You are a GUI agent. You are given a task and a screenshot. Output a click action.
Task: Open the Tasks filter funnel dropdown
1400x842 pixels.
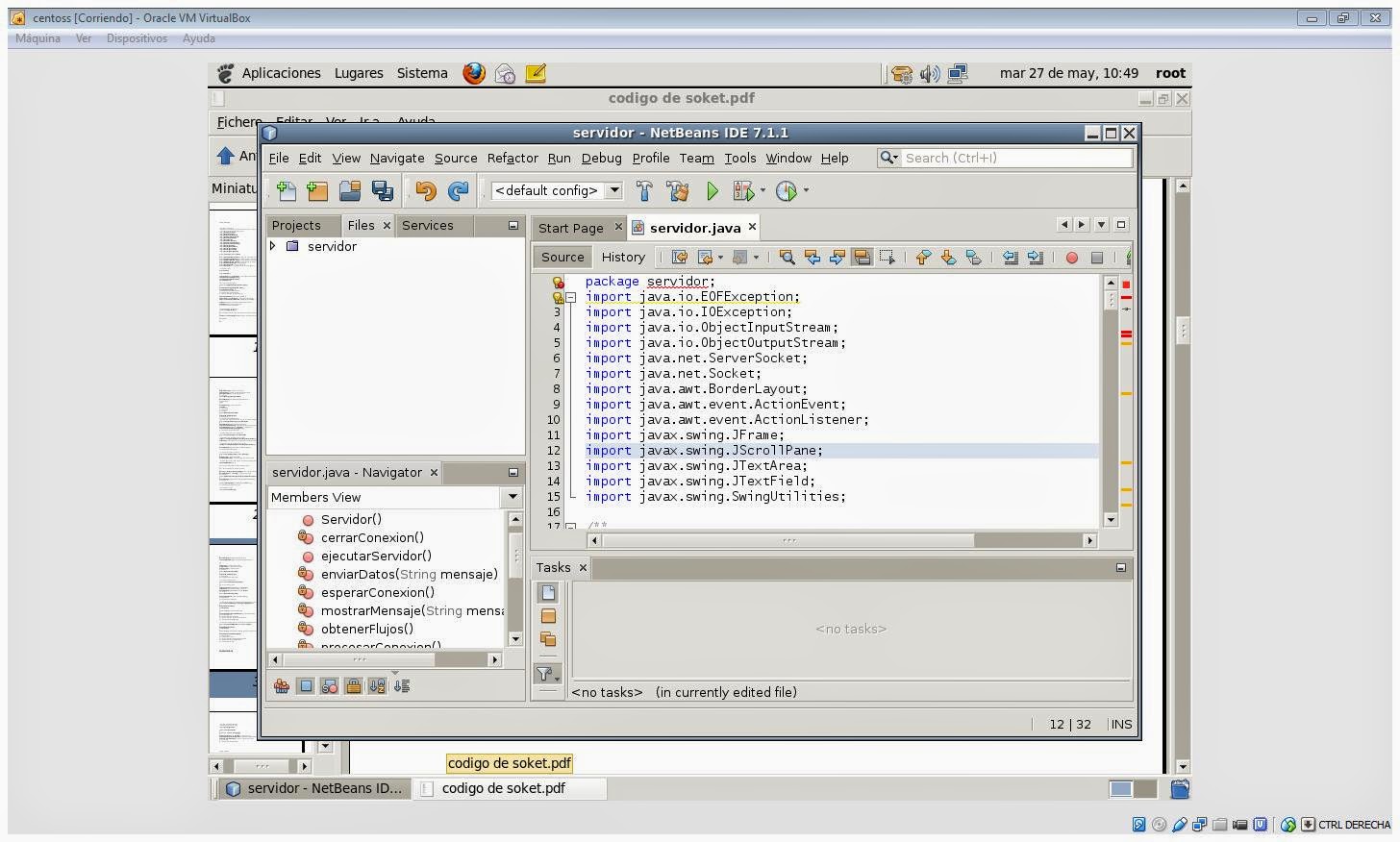point(548,674)
